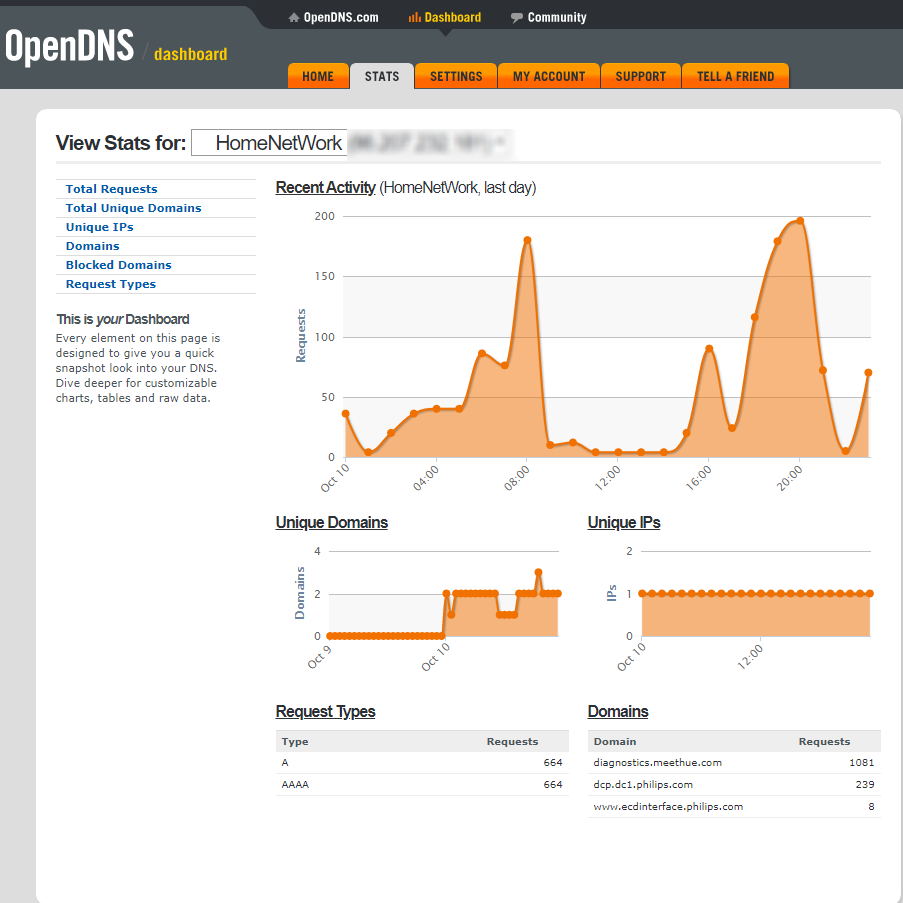Open Domains sidebar link

[93, 246]
